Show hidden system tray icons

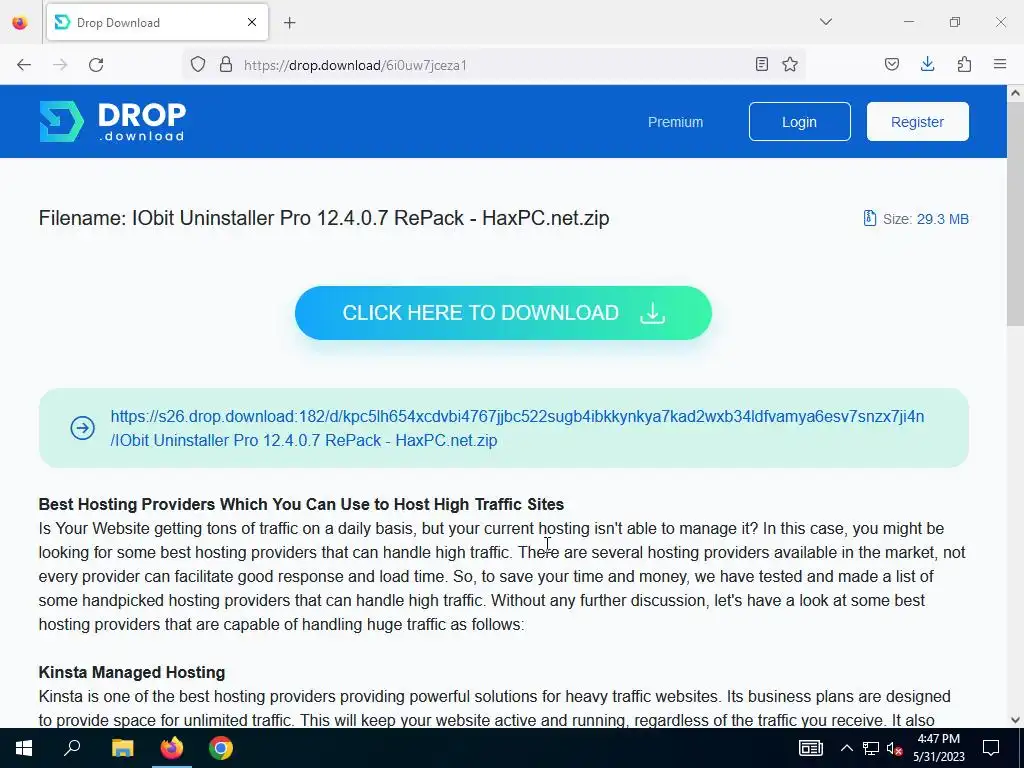click(x=846, y=748)
